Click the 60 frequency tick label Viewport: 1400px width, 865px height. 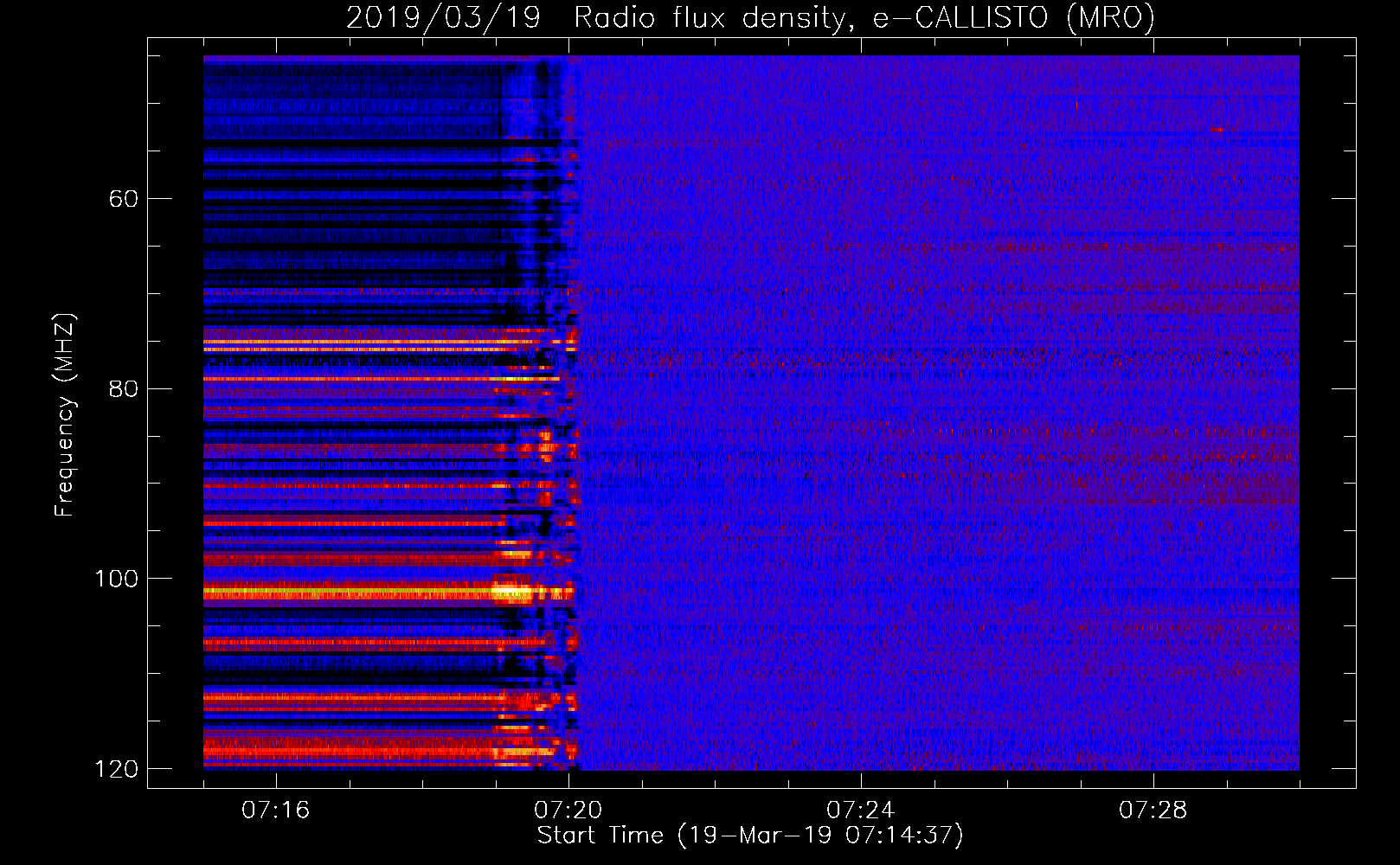tap(123, 199)
